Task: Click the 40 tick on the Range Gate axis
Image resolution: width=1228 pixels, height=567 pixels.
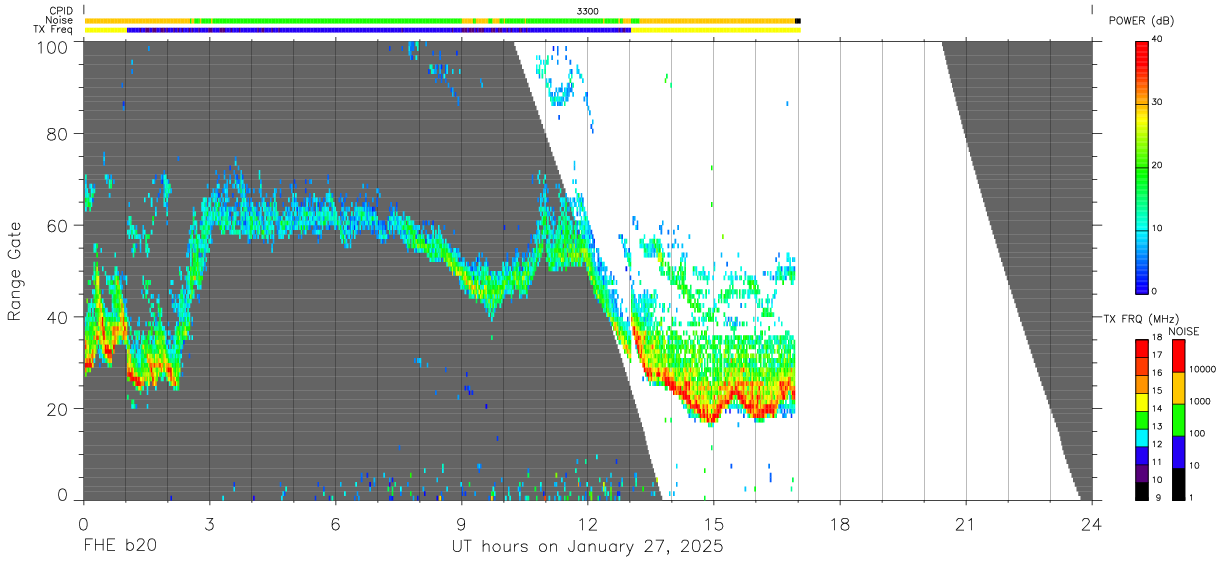Action: [x=59, y=318]
